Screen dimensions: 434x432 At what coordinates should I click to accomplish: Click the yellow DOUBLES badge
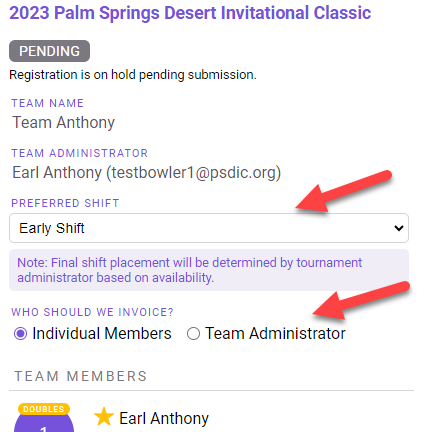(44, 409)
